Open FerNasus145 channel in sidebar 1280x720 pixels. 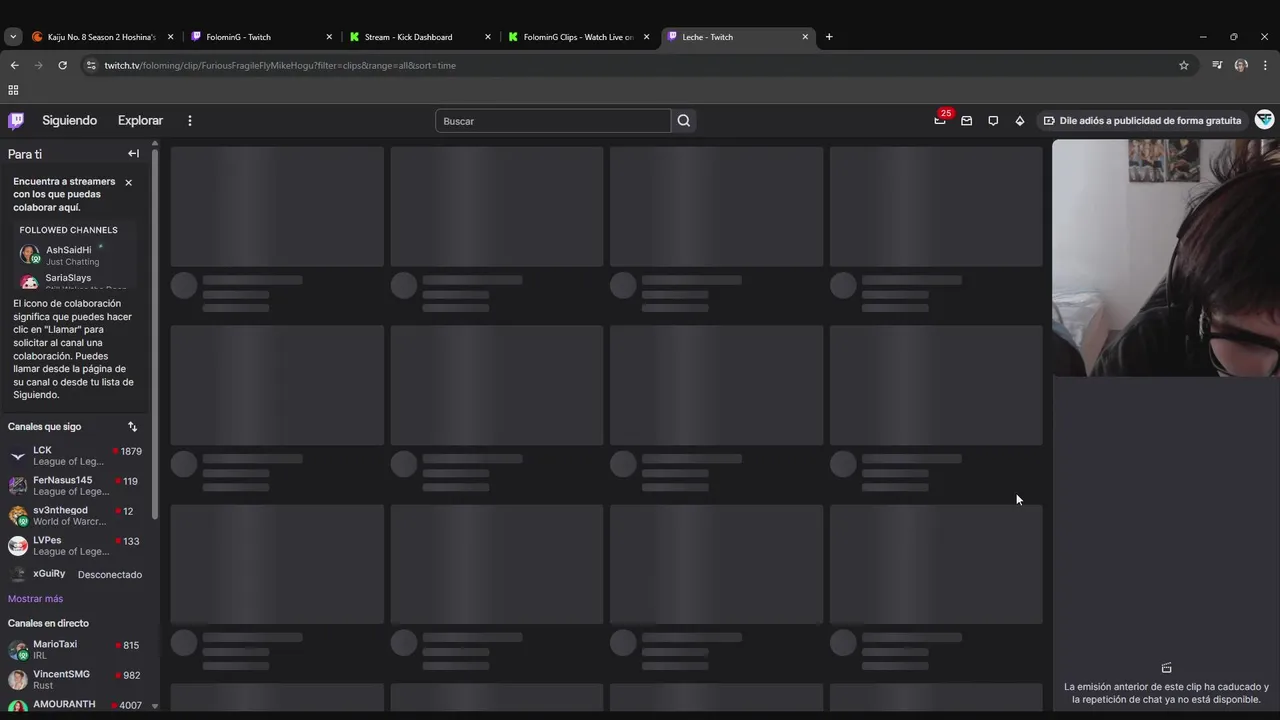coord(75,485)
